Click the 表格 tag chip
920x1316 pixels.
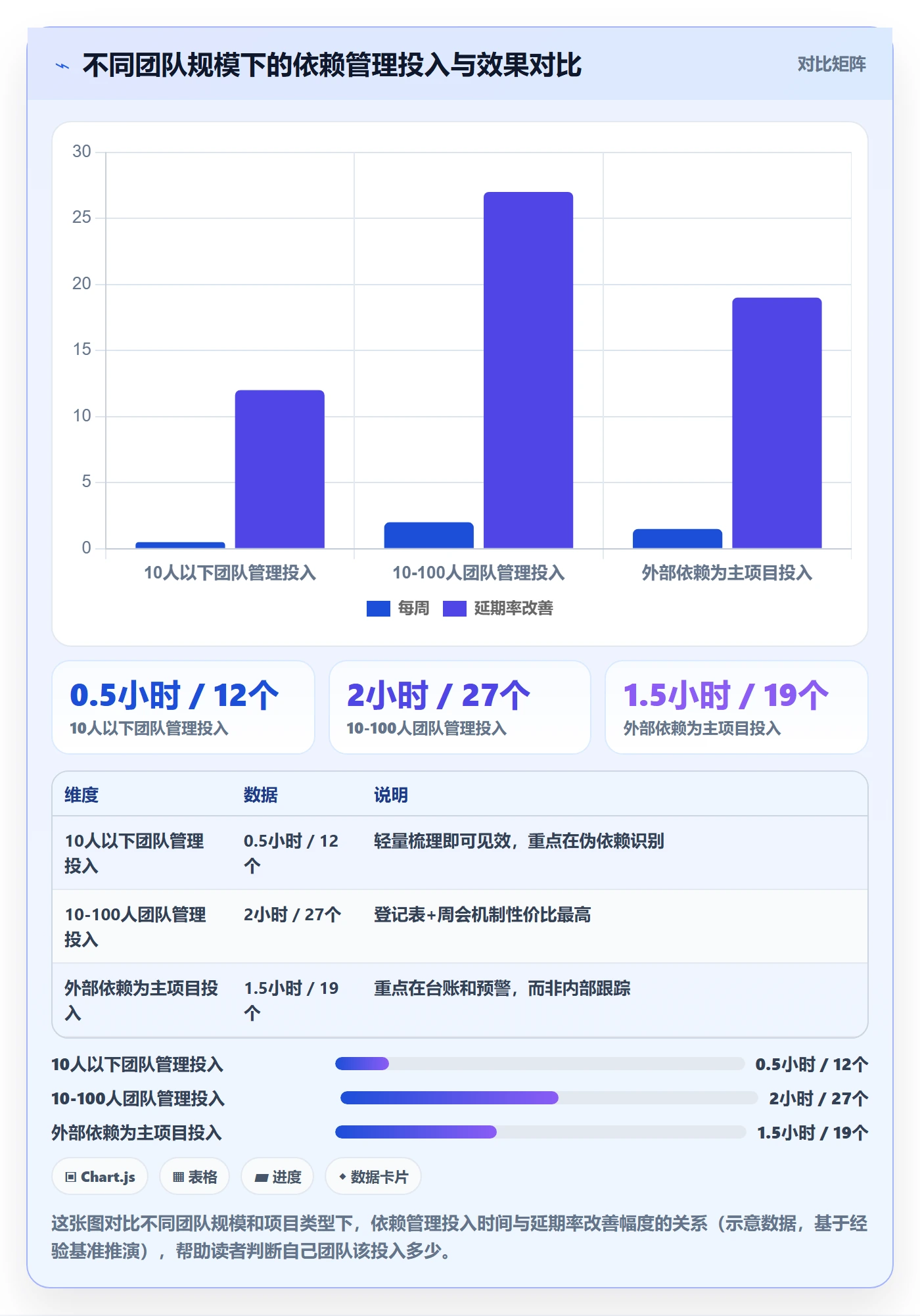195,1177
